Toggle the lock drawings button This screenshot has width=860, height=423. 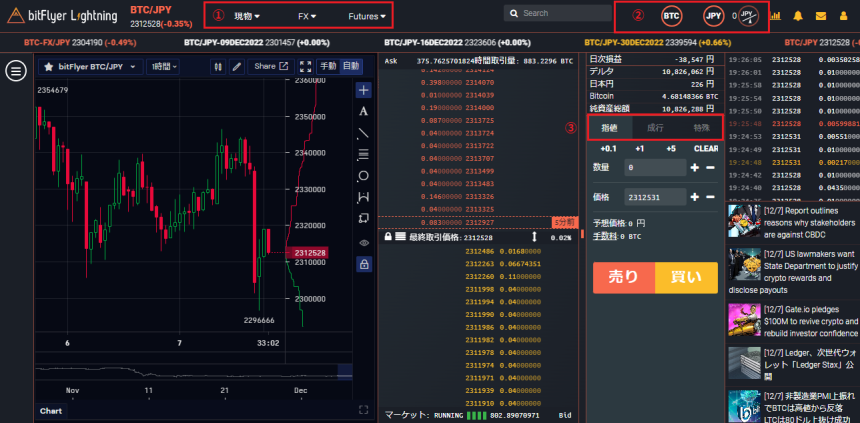(363, 264)
